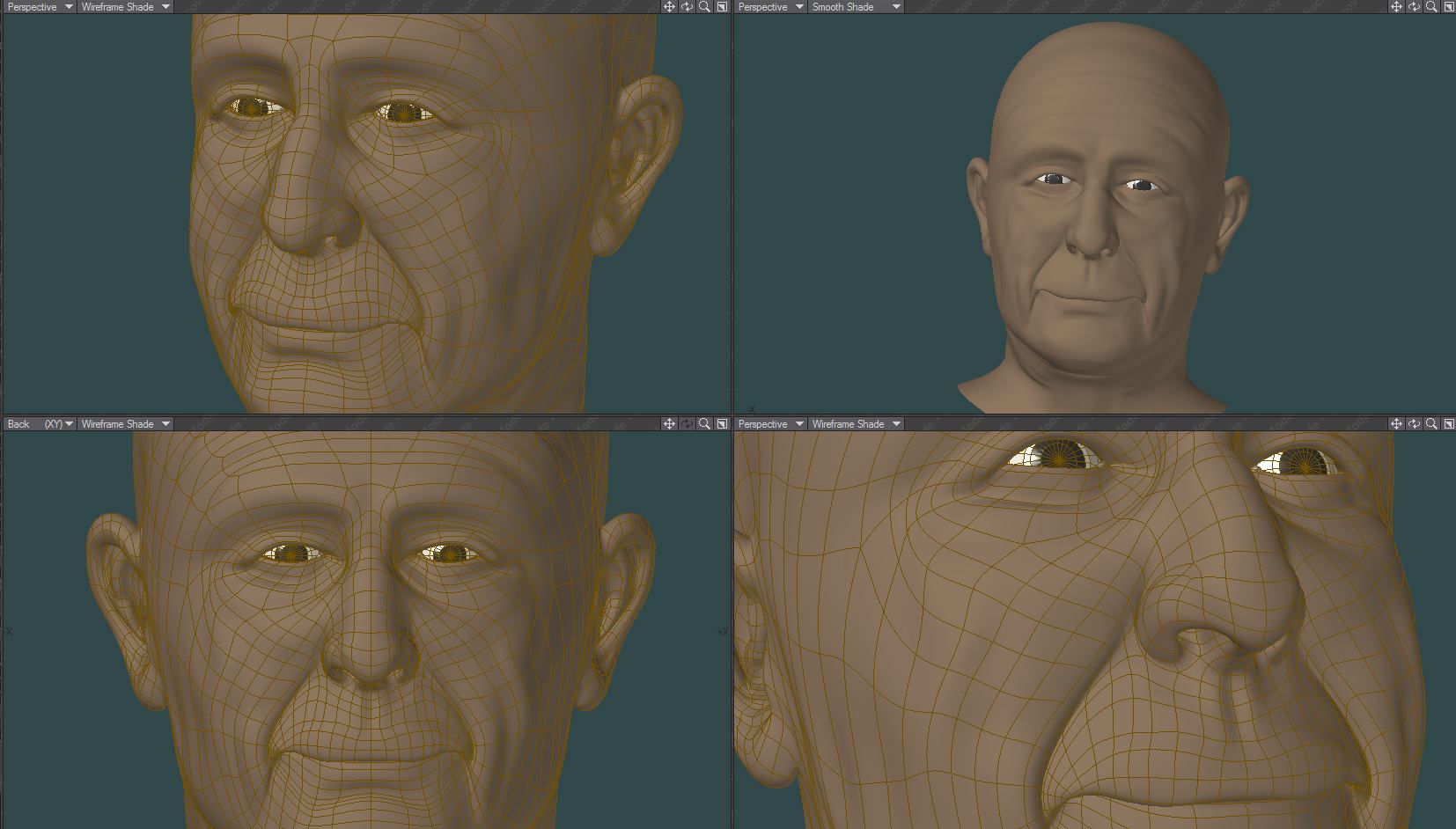Maximize the Back (XY) viewport
The image size is (1456, 829).
[x=722, y=424]
